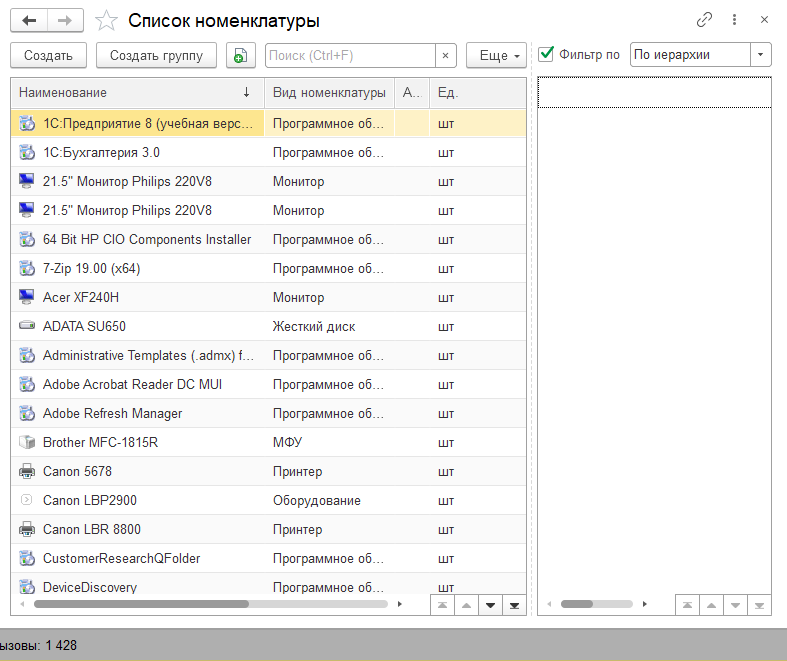Select the ADATA SU650 row
The height and width of the screenshot is (661, 787).
[150, 326]
